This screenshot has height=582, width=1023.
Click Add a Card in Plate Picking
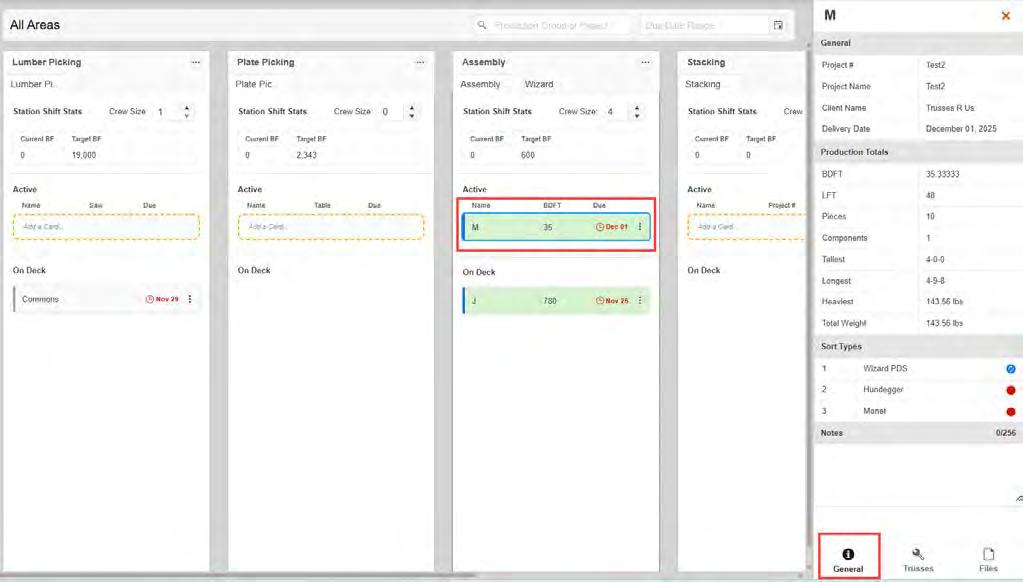tap(331, 227)
